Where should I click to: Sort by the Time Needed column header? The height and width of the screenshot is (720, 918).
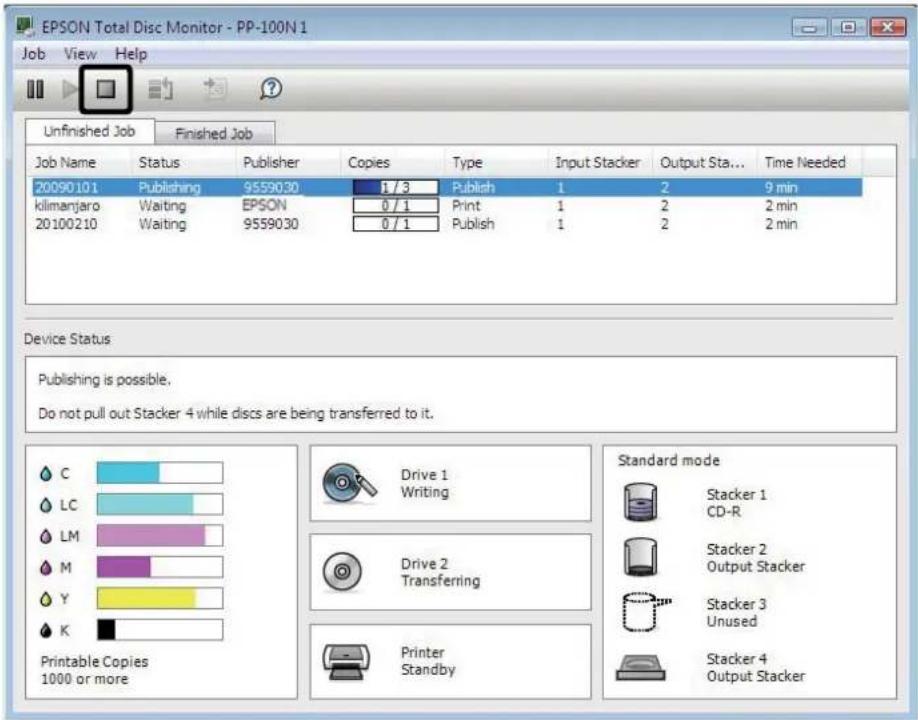click(810, 162)
